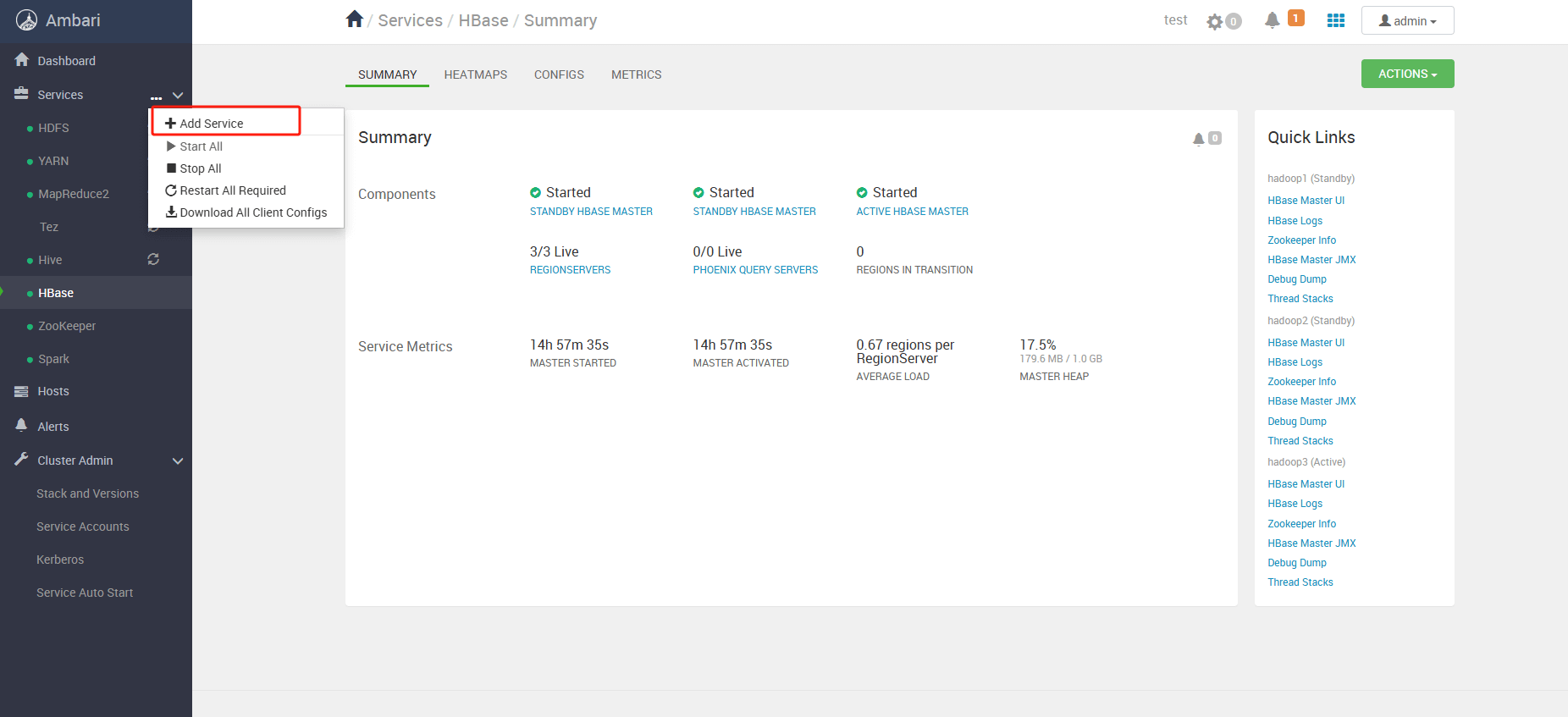Click first STANDBY HBASE MASTER link
This screenshot has height=717, width=1568.
591,212
